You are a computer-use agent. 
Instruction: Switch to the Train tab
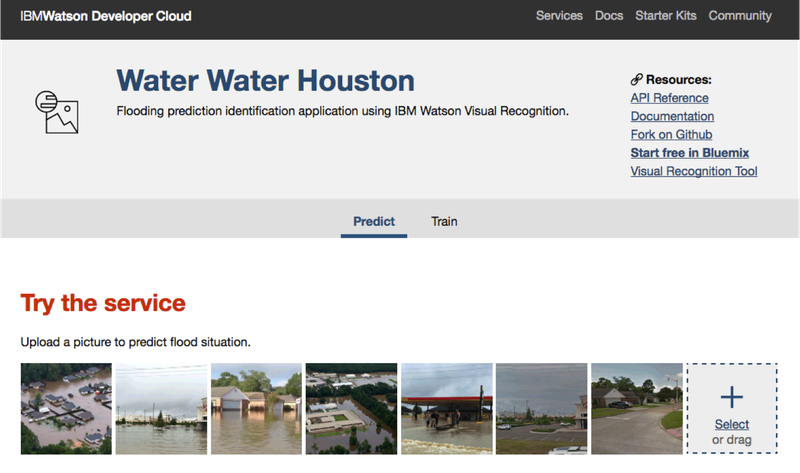444,221
